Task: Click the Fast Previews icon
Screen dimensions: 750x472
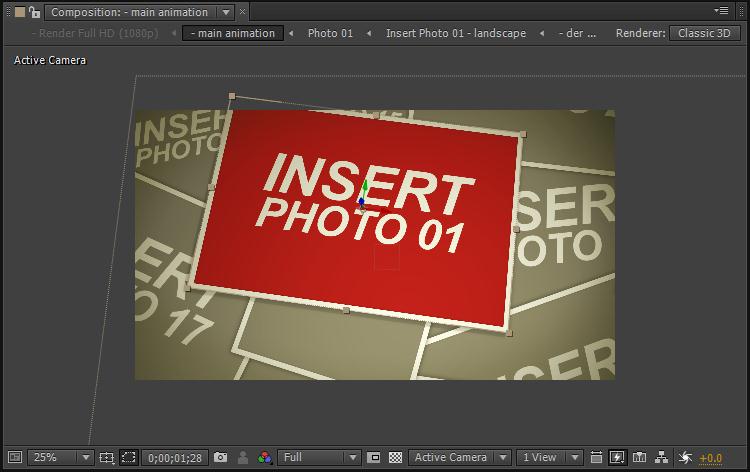Action: pos(618,457)
